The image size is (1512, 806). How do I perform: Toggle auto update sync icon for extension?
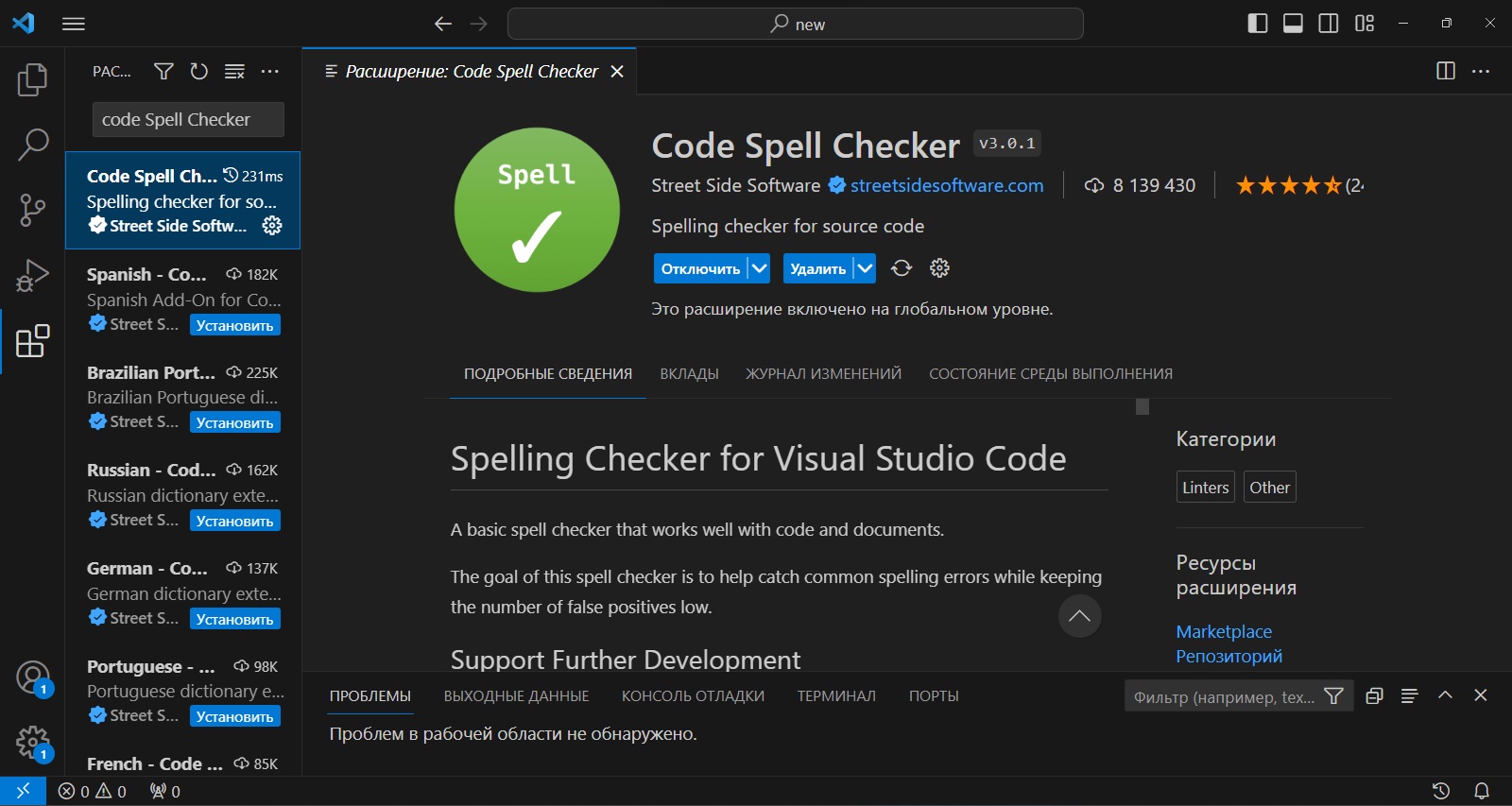(902, 268)
